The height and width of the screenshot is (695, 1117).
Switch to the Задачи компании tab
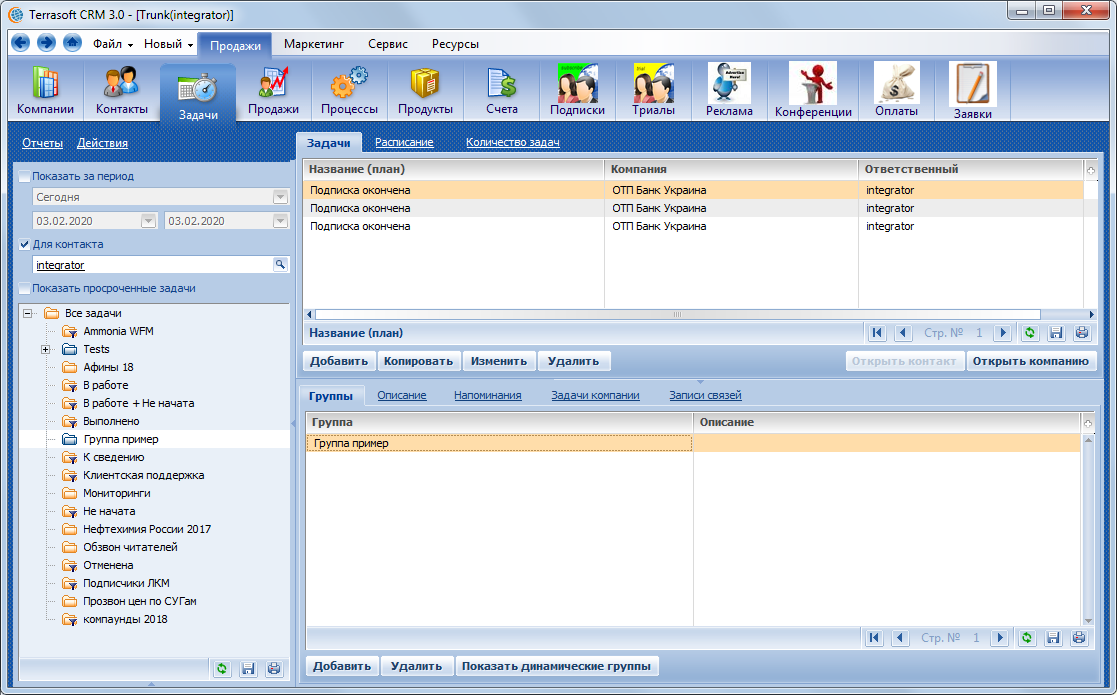pos(596,395)
